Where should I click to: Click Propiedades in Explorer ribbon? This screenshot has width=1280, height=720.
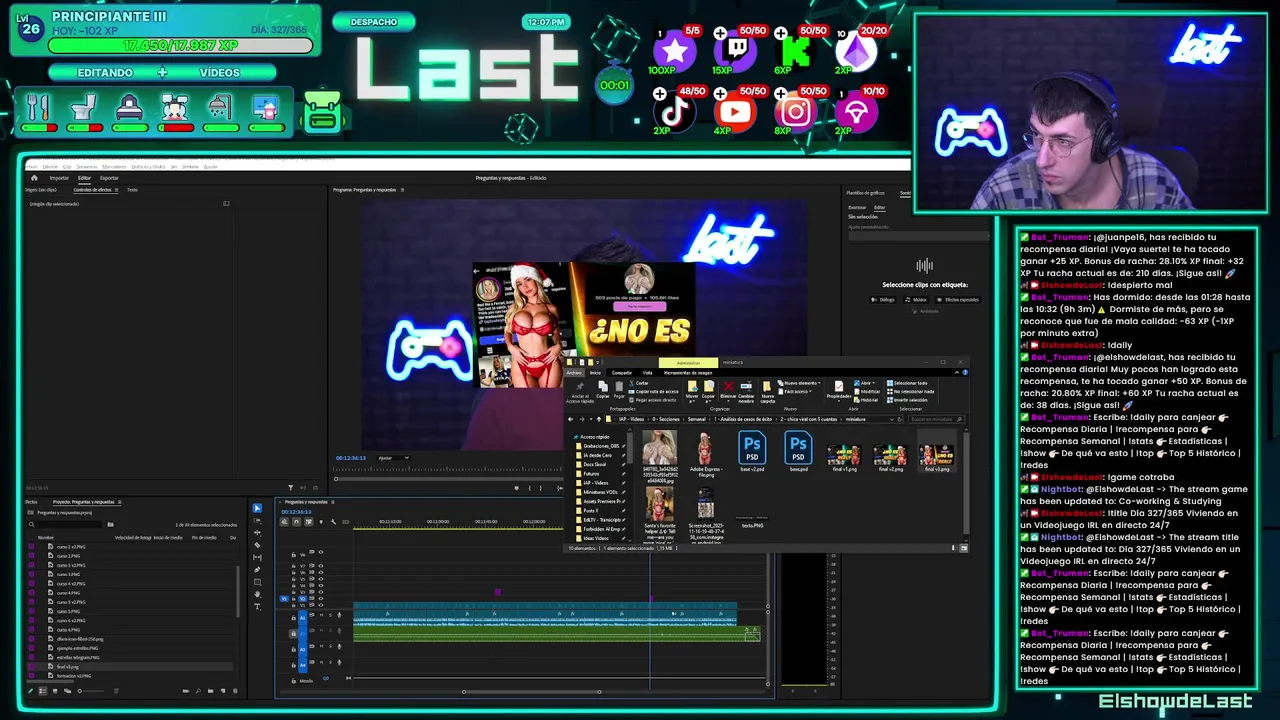click(x=839, y=390)
